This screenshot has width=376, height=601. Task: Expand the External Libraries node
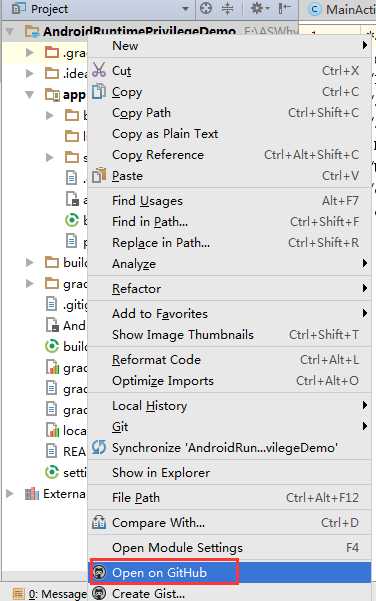tap(10, 494)
